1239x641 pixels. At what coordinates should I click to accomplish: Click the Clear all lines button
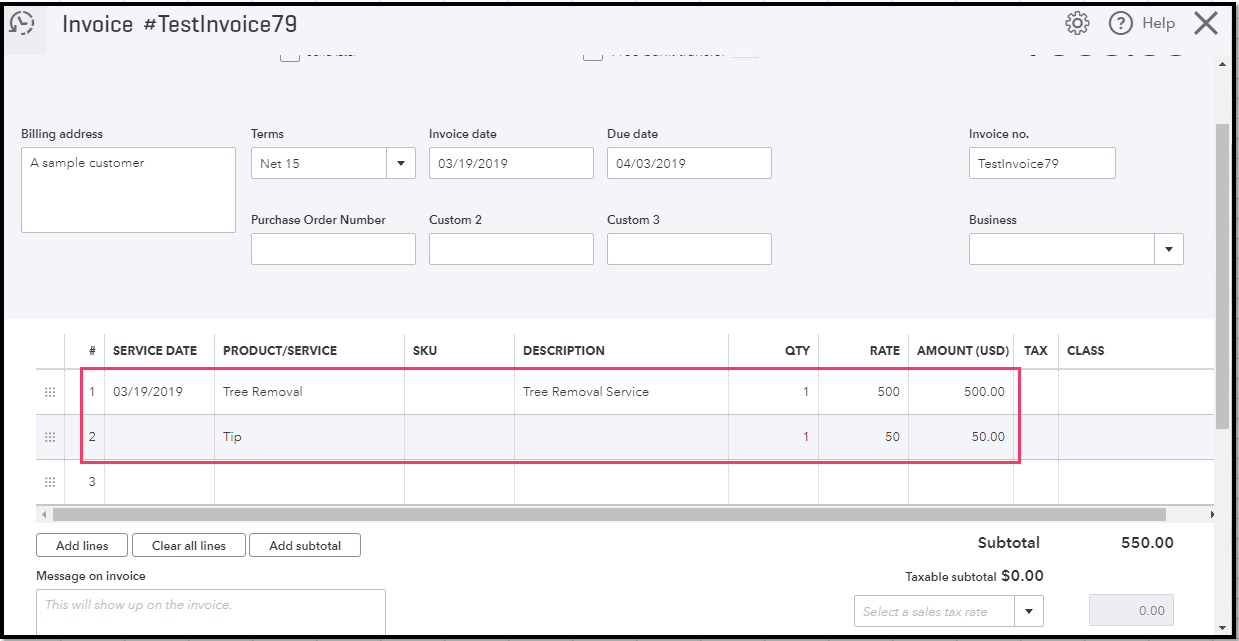click(189, 545)
